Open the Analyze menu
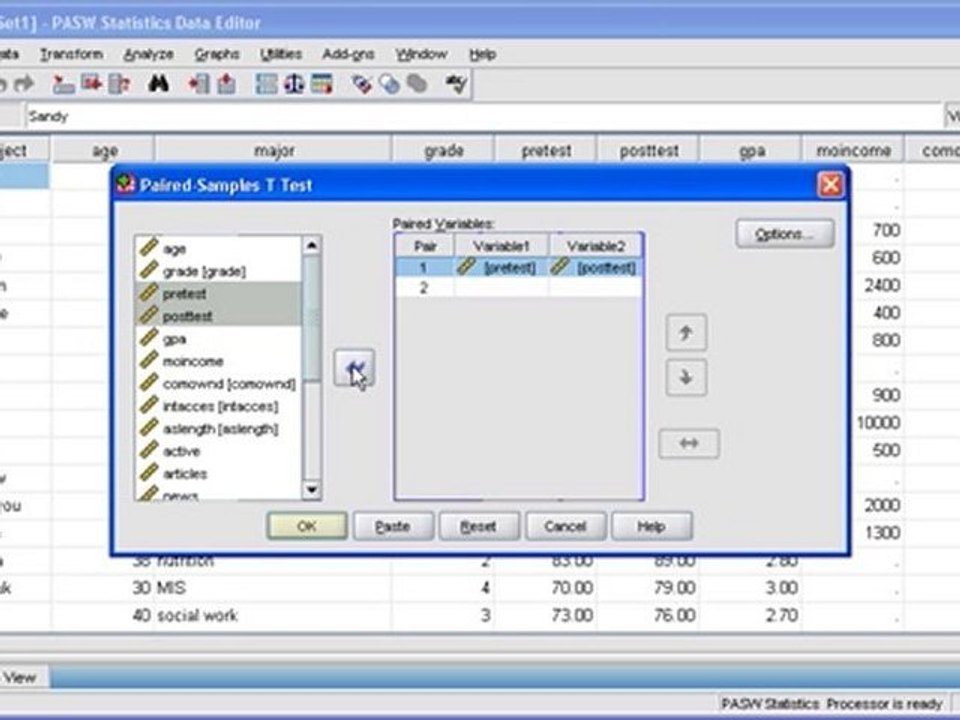 click(x=148, y=54)
